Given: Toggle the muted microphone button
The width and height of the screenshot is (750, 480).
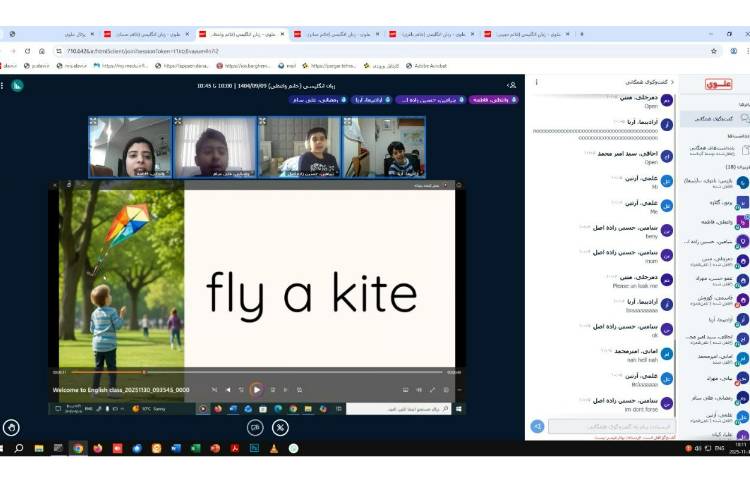Looking at the screenshot, I should tap(281, 427).
